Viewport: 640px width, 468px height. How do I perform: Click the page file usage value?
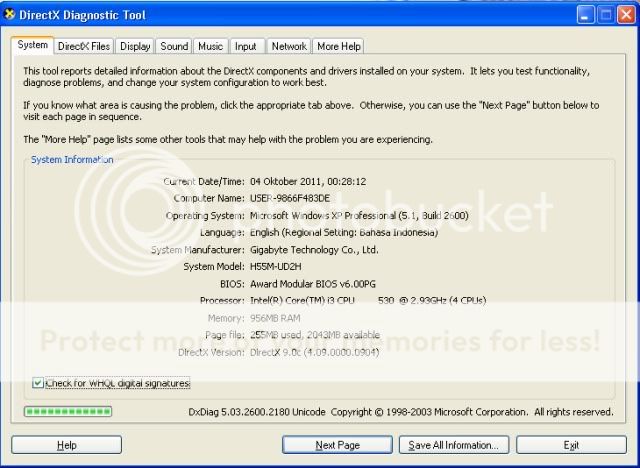click(x=315, y=335)
